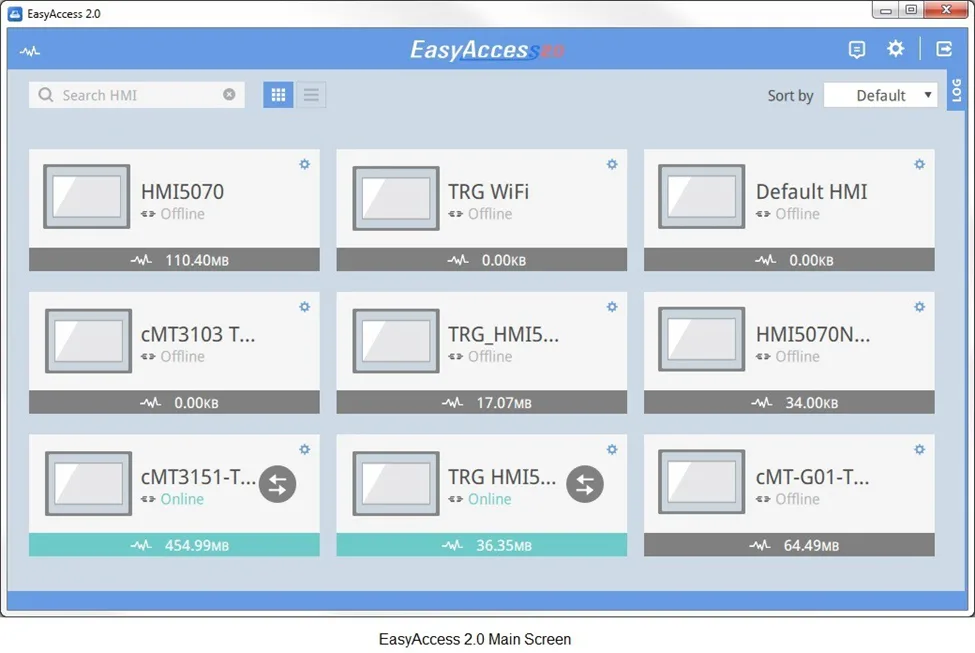975x653 pixels.
Task: Select the cMT-G01-T... device thumbnail
Action: click(701, 481)
